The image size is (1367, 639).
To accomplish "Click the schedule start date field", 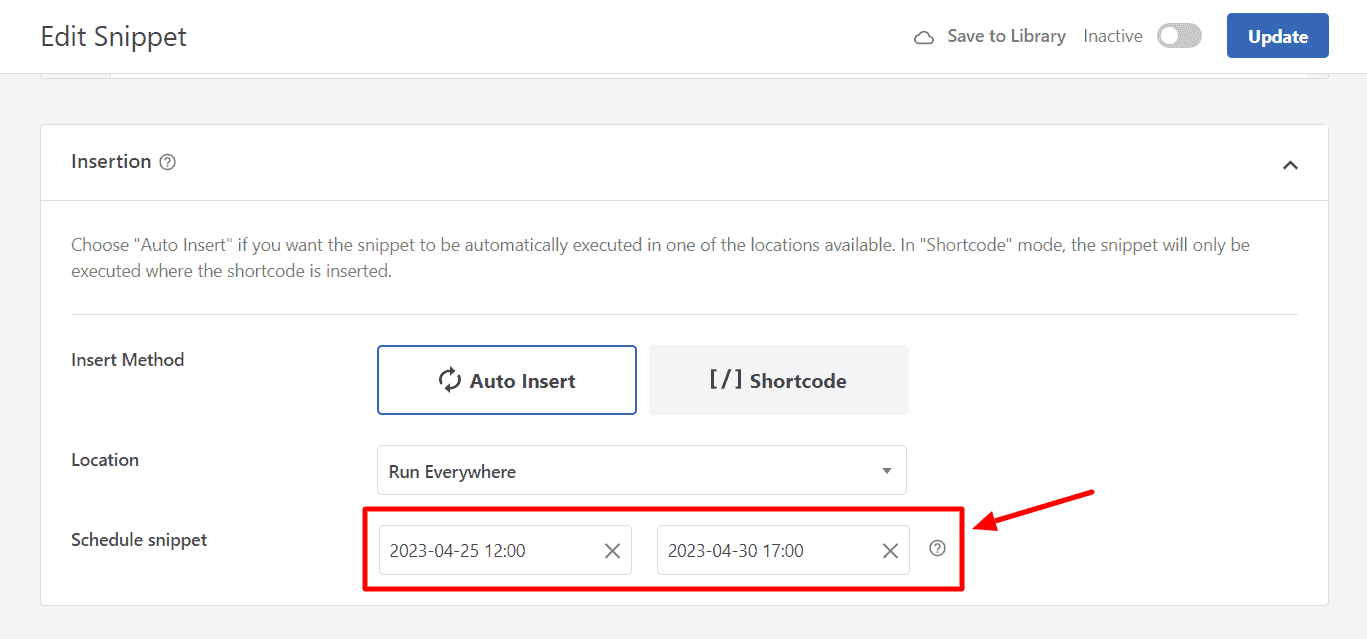I will click(x=490, y=551).
